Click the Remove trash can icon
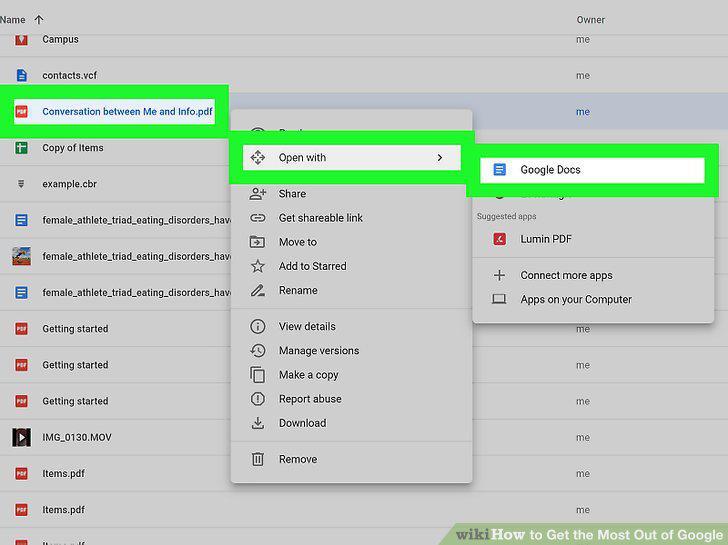728x545 pixels. (258, 459)
